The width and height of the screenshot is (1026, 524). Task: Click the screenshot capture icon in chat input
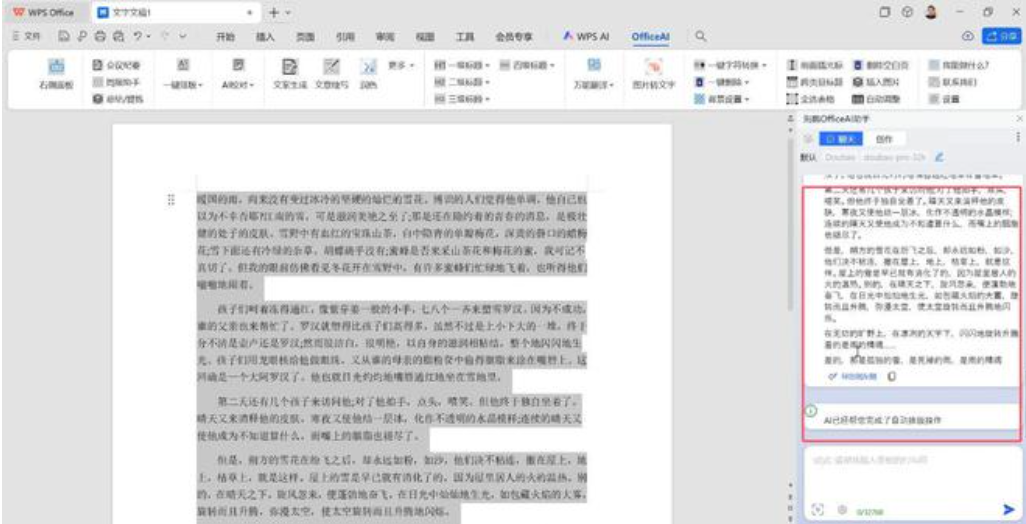coord(817,510)
